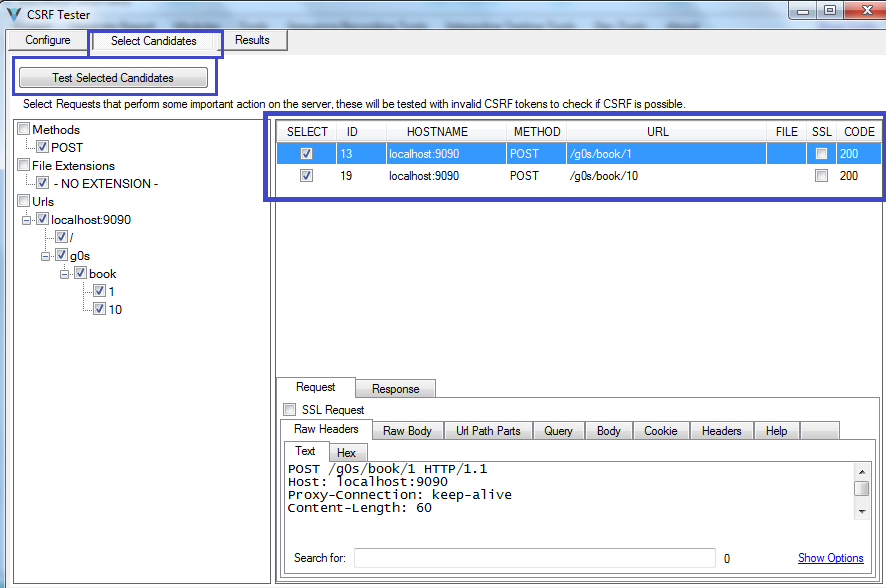
Task: Click the CSRF Tester application icon in titlebar
Action: pyautogui.click(x=14, y=13)
